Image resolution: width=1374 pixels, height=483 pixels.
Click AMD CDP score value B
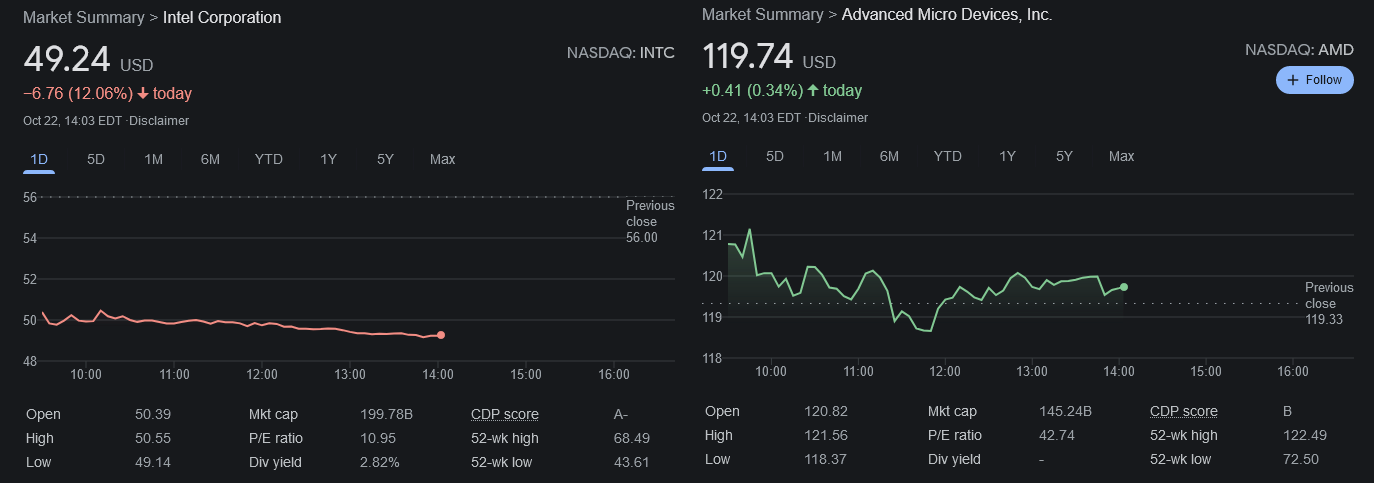coord(1288,411)
